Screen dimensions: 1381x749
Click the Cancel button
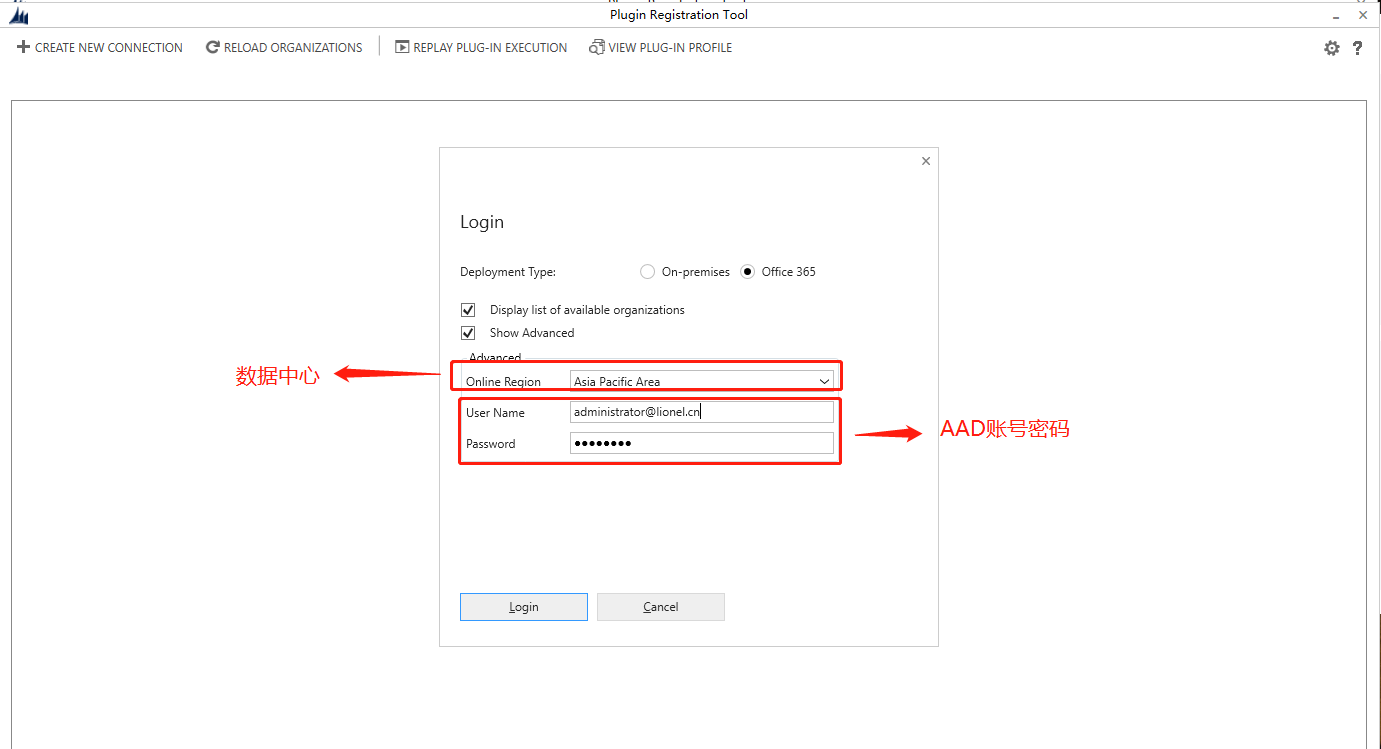coord(661,607)
